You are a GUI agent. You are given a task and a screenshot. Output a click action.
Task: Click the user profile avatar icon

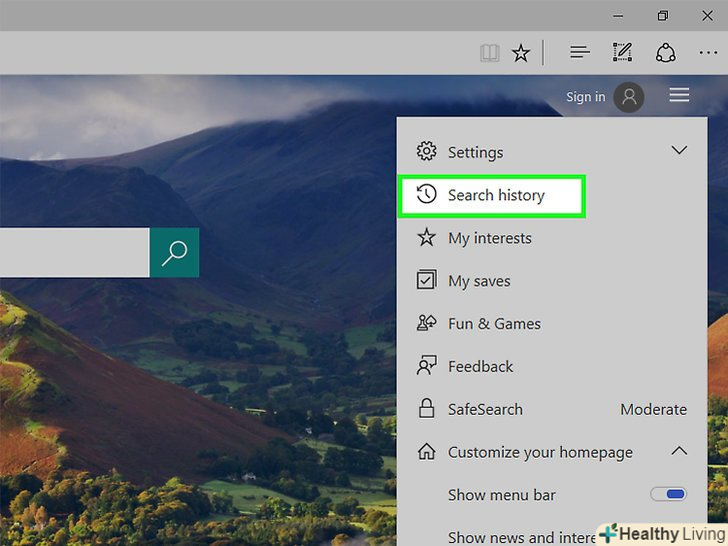pos(629,97)
